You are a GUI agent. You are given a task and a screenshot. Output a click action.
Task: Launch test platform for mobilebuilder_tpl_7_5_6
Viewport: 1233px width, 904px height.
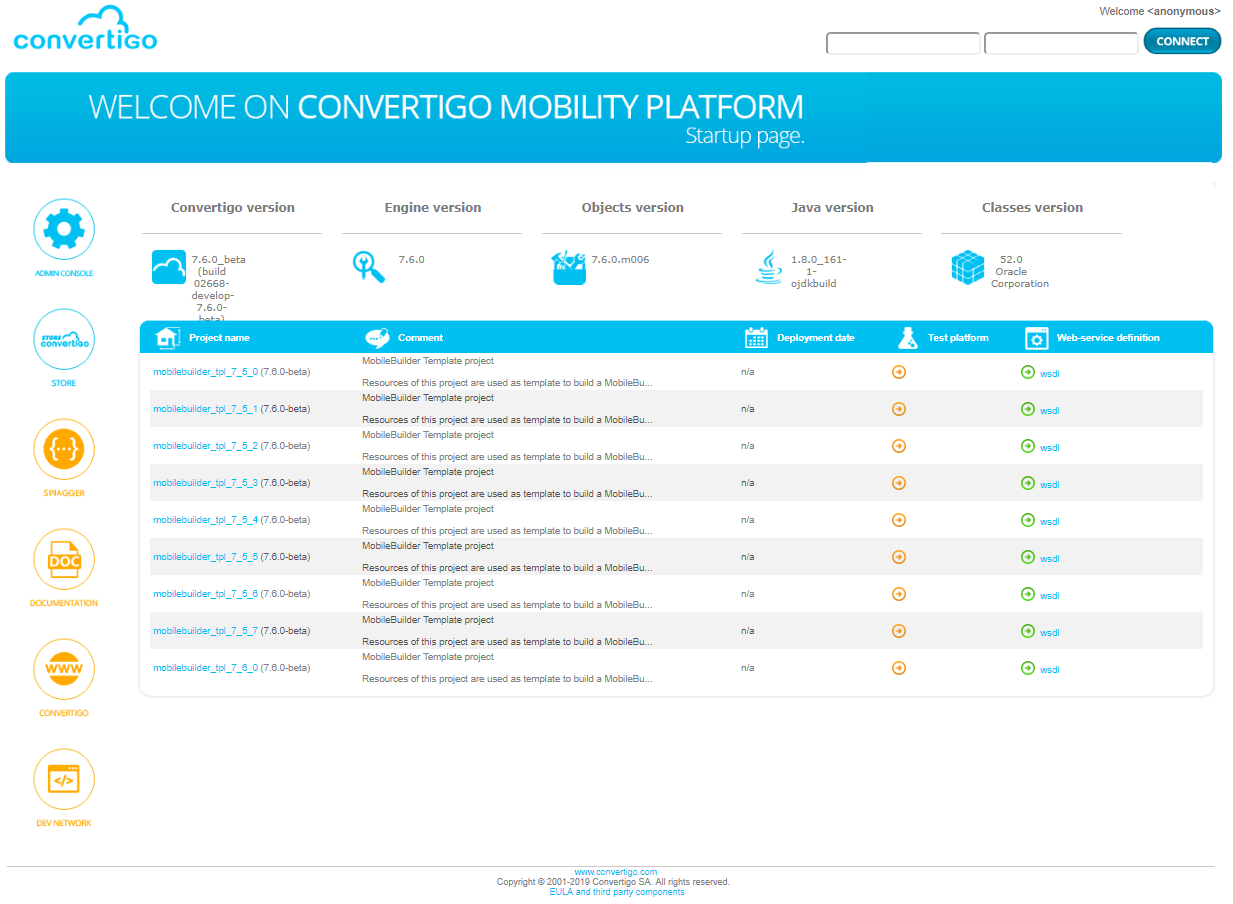pos(898,594)
